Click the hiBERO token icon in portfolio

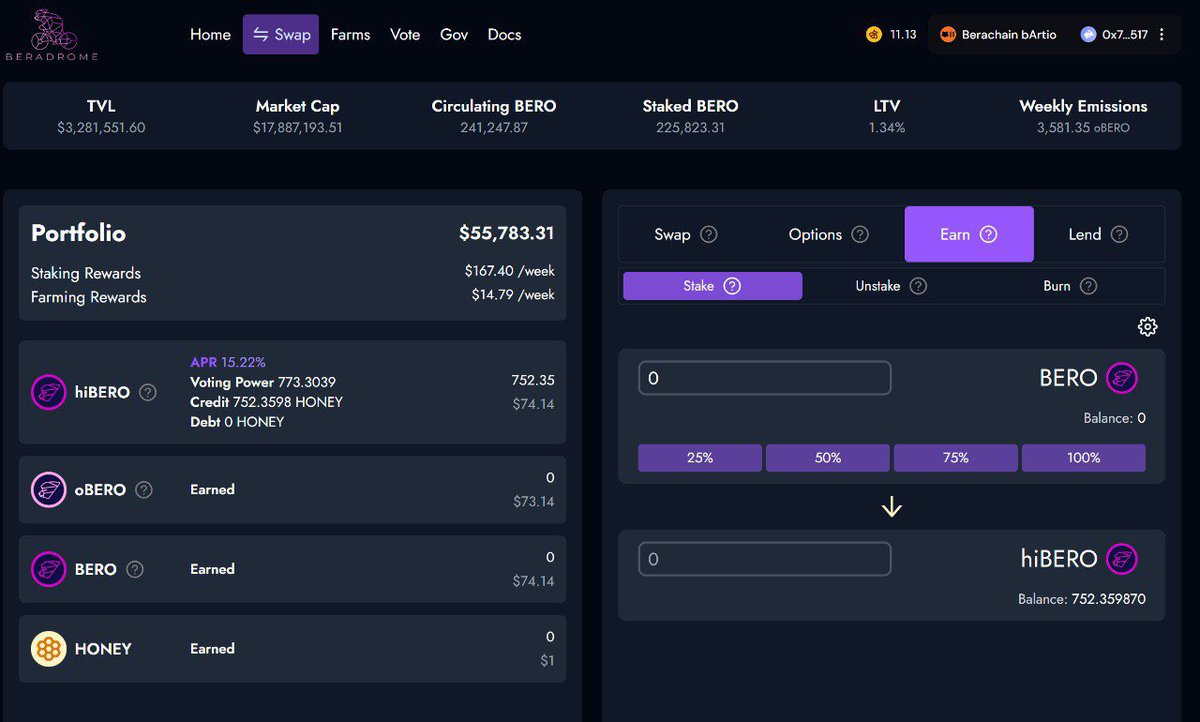pos(48,392)
